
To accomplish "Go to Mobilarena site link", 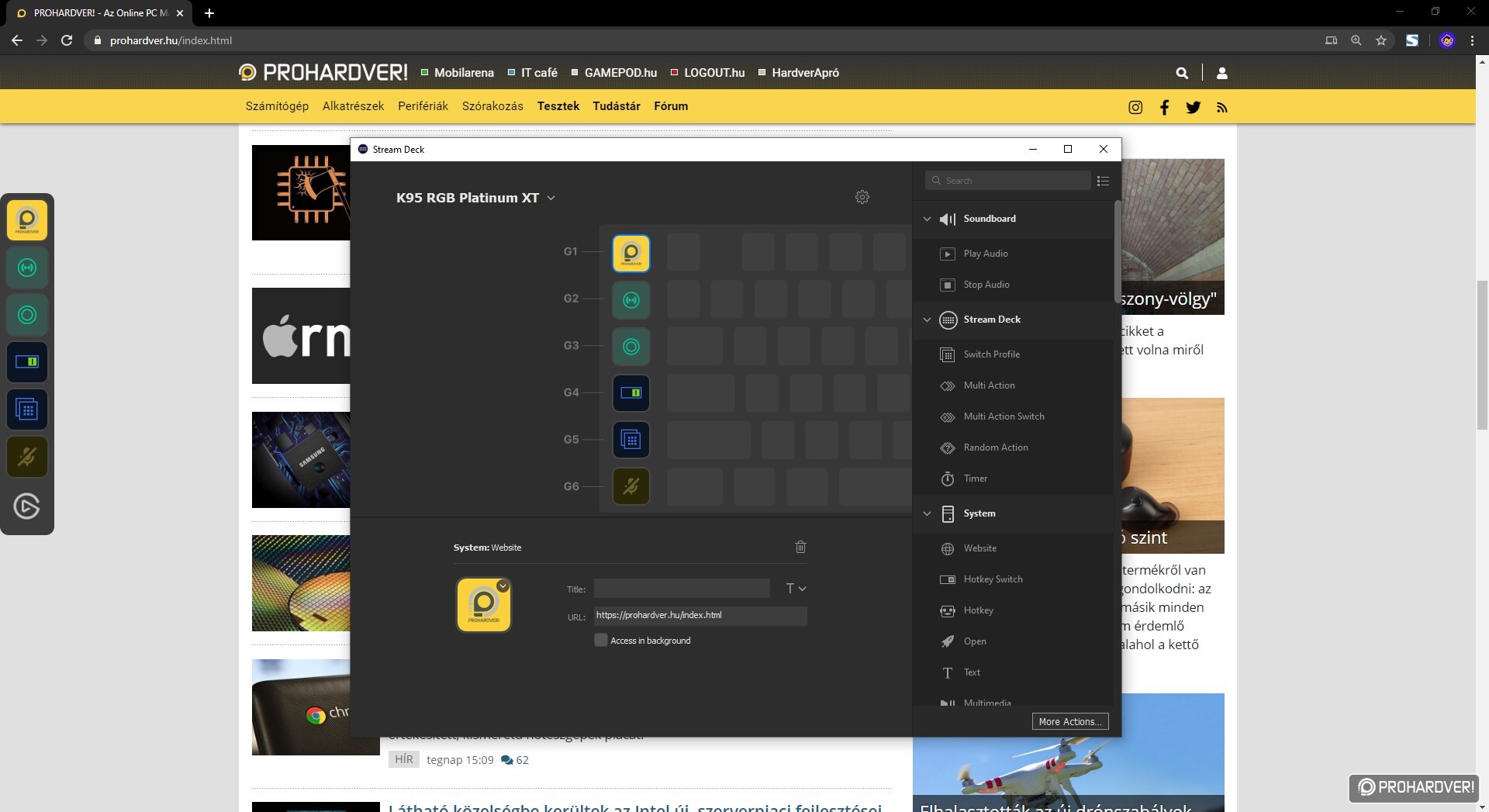I will [x=458, y=73].
